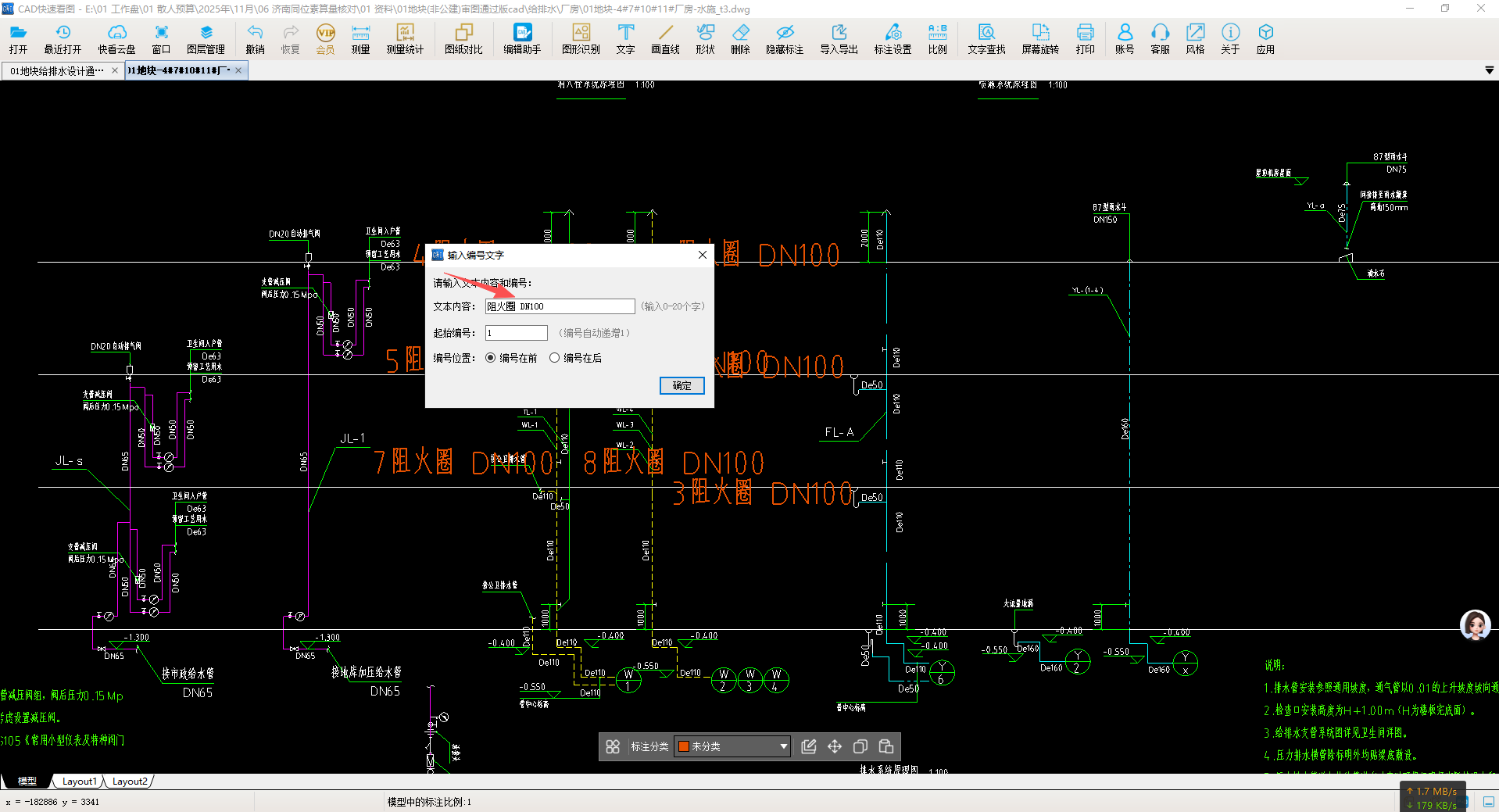Select the 画直线 line drawing tool
This screenshot has width=1499, height=812.
point(665,38)
